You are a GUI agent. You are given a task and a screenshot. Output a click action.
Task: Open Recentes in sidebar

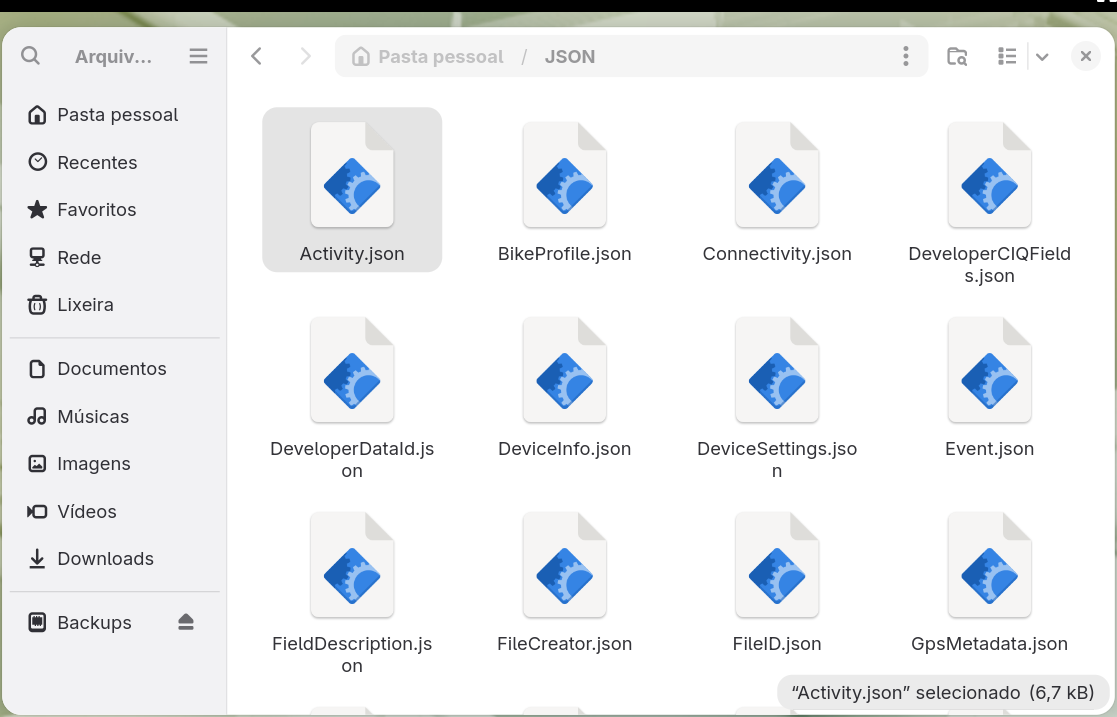coord(115,163)
